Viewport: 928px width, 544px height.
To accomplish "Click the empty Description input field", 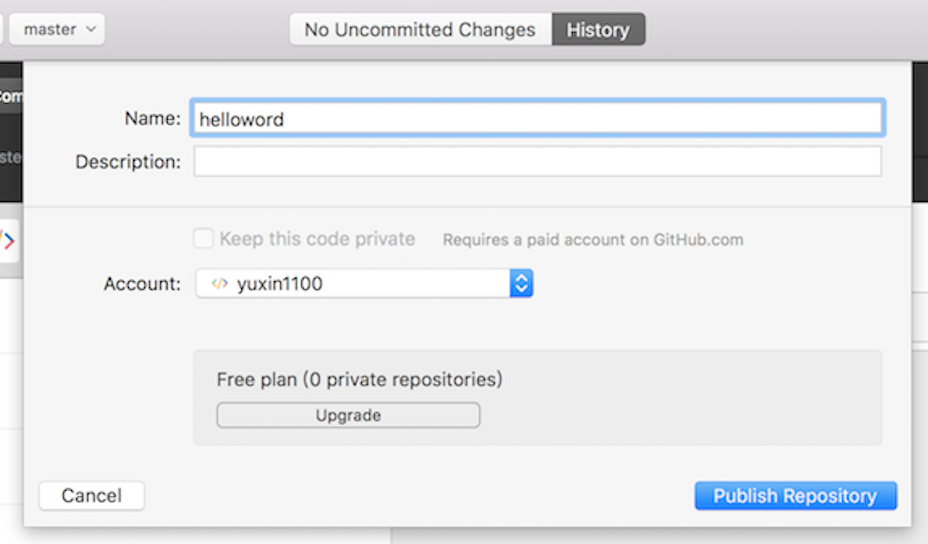I will coord(537,162).
